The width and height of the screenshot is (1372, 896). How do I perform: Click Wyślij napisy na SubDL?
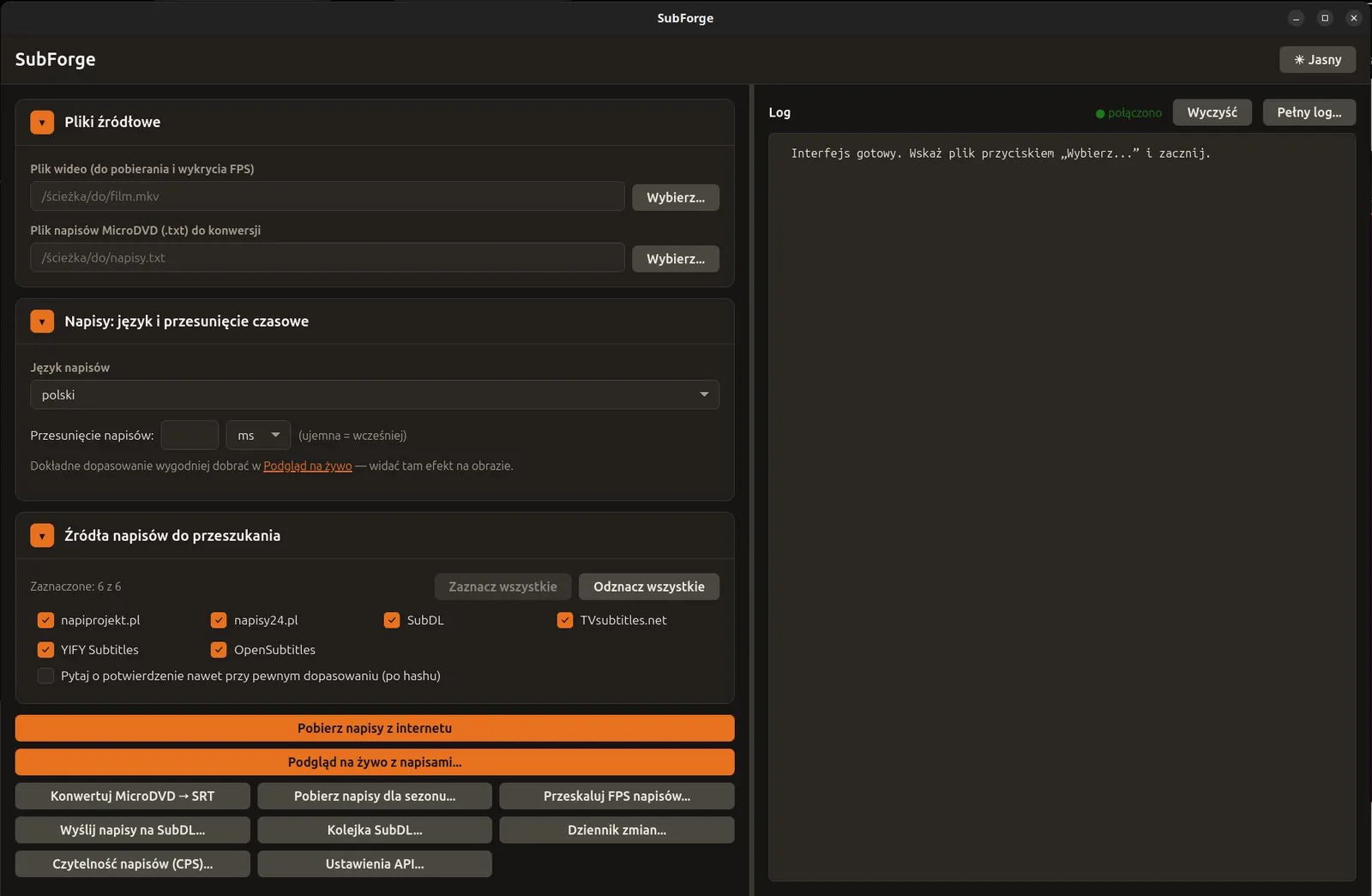(x=133, y=830)
